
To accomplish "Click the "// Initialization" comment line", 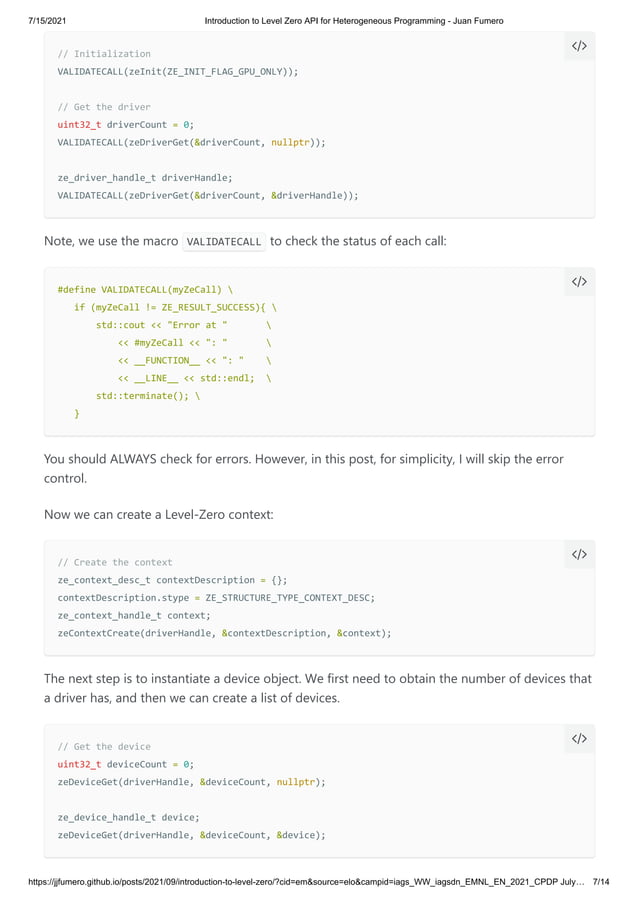I will 104,54.
